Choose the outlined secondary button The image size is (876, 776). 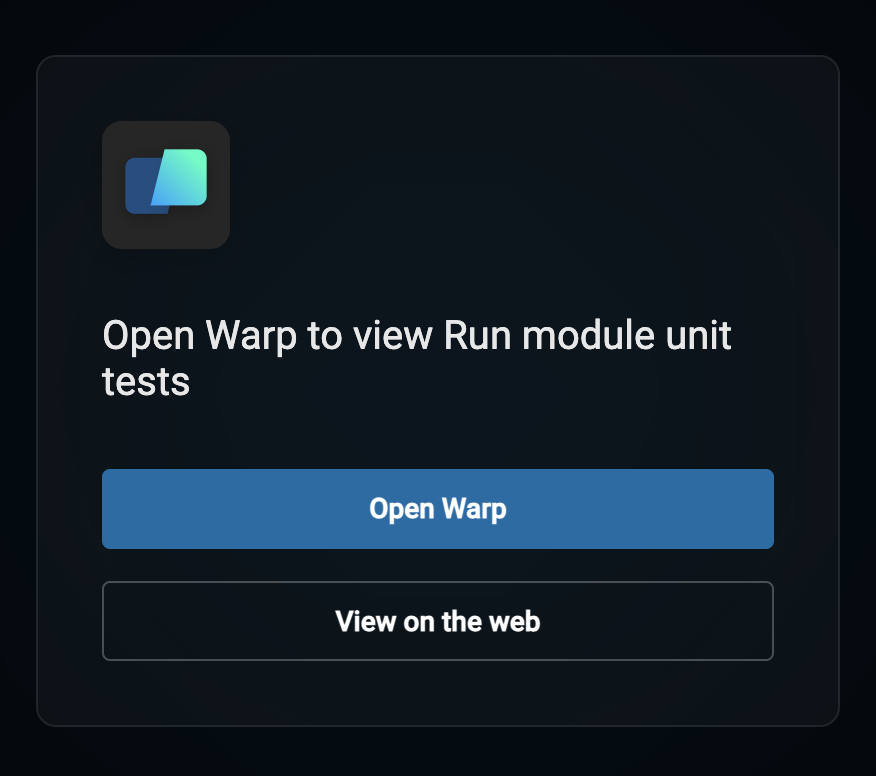pyautogui.click(x=437, y=621)
